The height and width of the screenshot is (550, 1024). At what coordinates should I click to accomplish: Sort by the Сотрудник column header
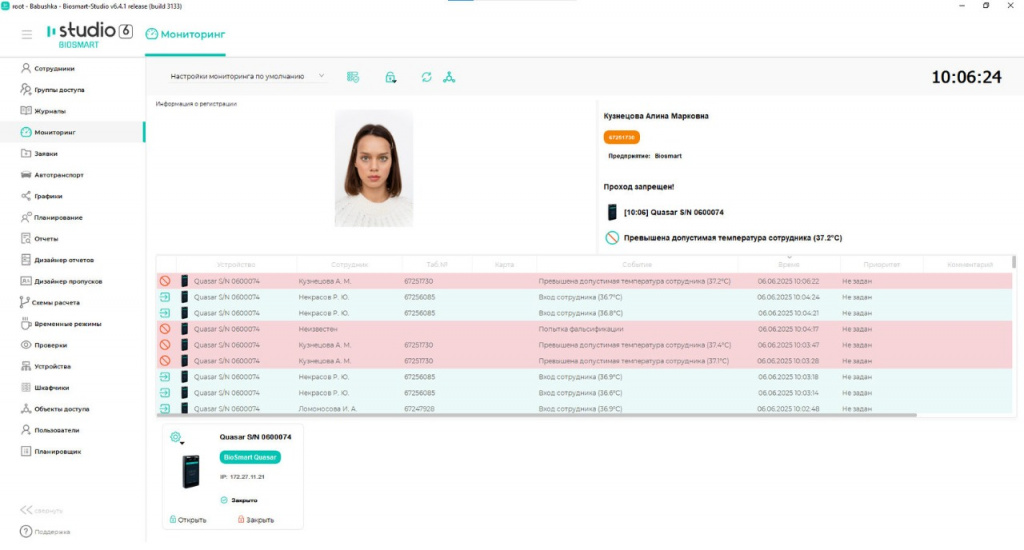(x=349, y=265)
